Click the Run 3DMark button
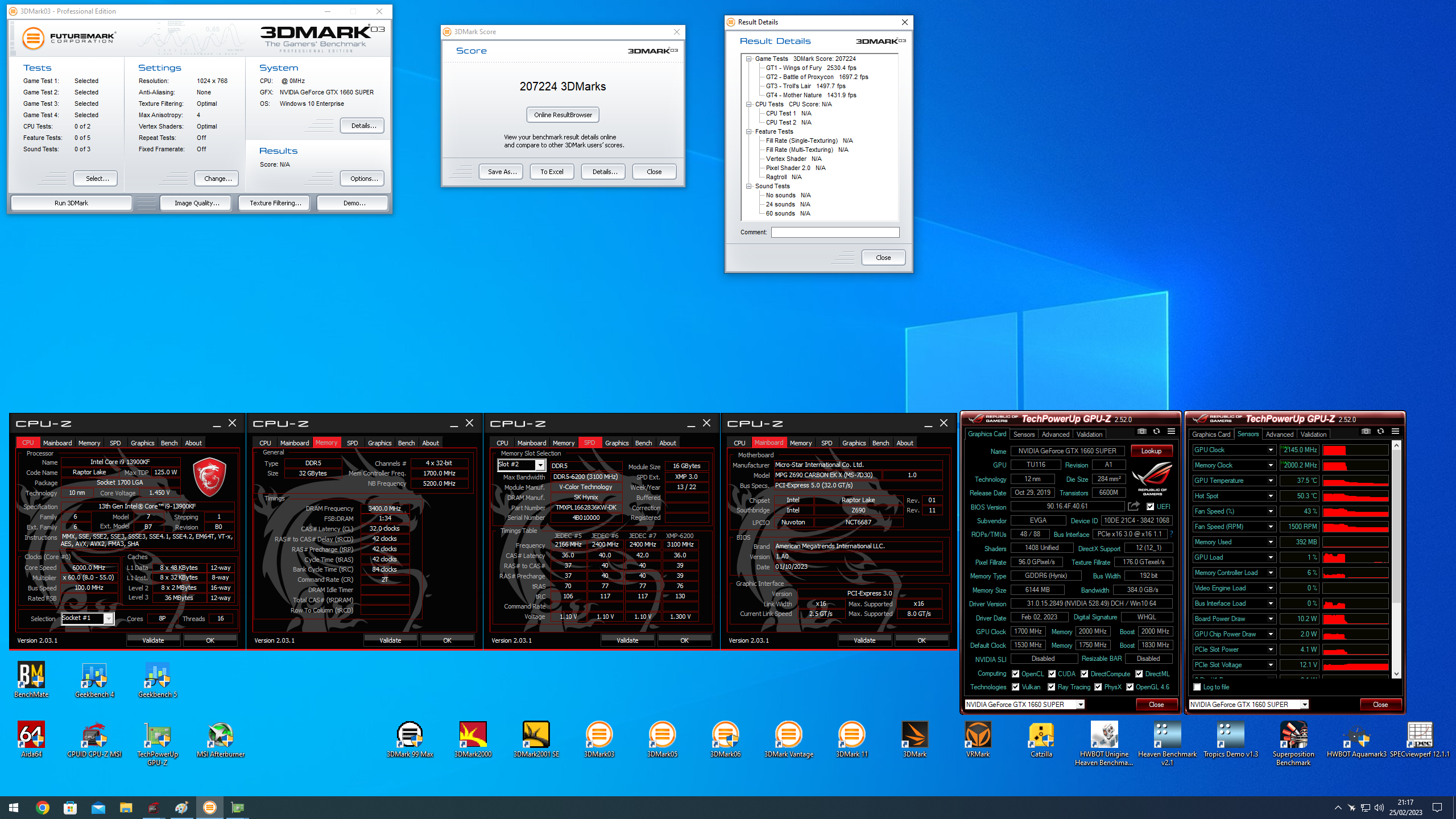Screen dimensions: 1456x819 (71, 203)
